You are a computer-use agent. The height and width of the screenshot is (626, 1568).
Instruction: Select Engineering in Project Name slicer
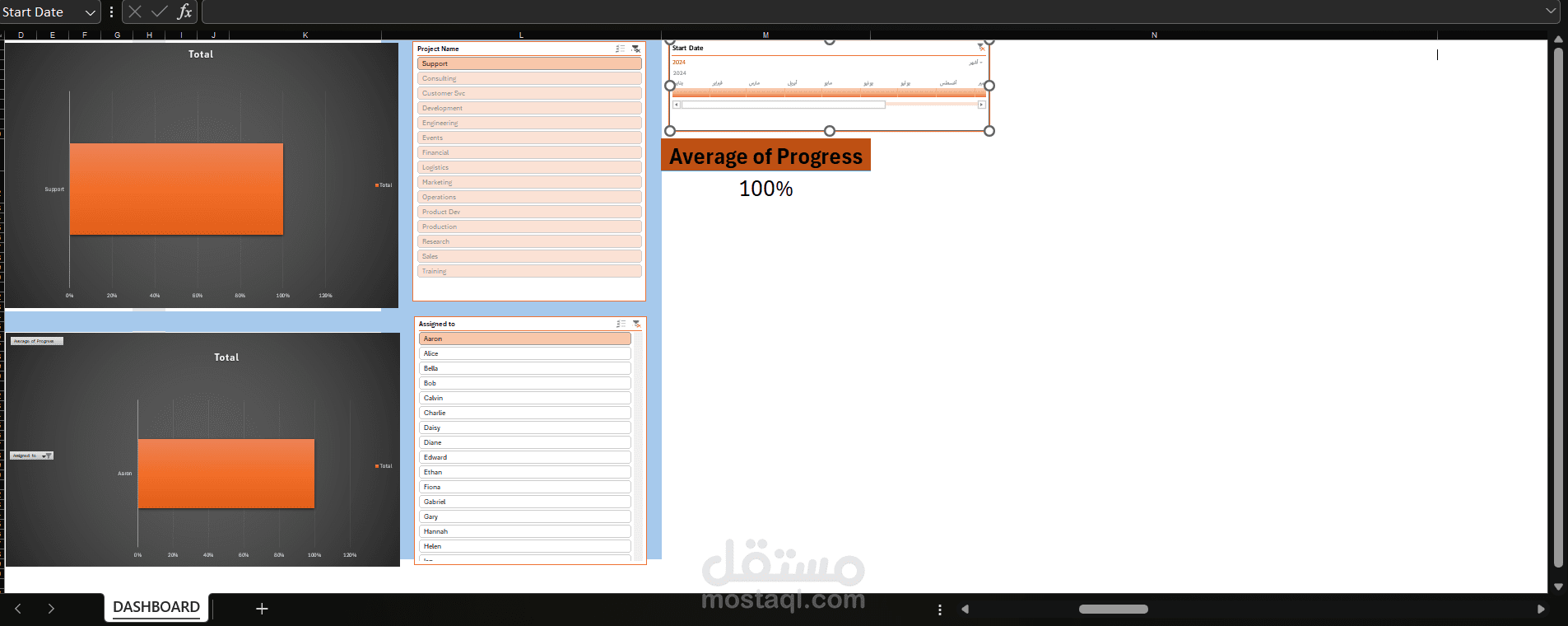529,123
